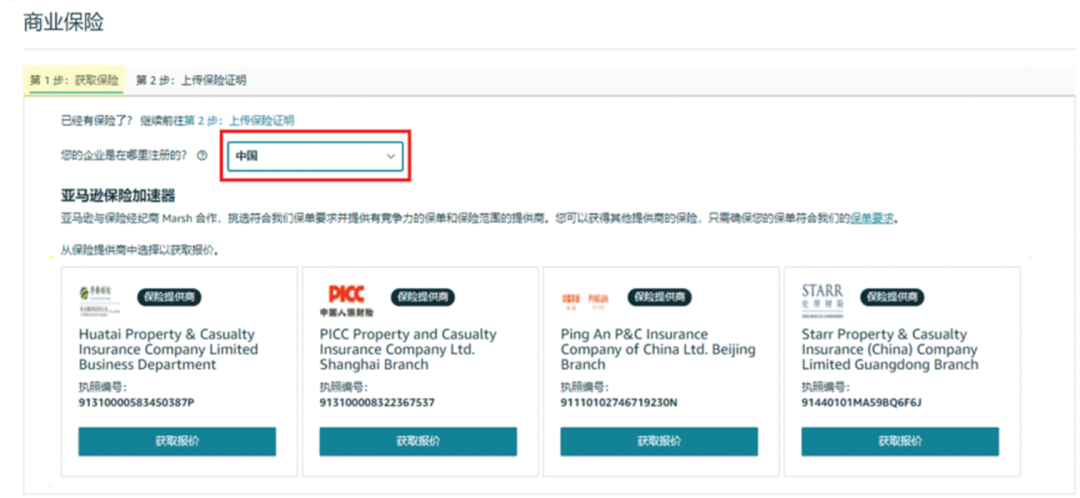
Task: Click the Ping An insurance logo
Action: click(x=585, y=298)
